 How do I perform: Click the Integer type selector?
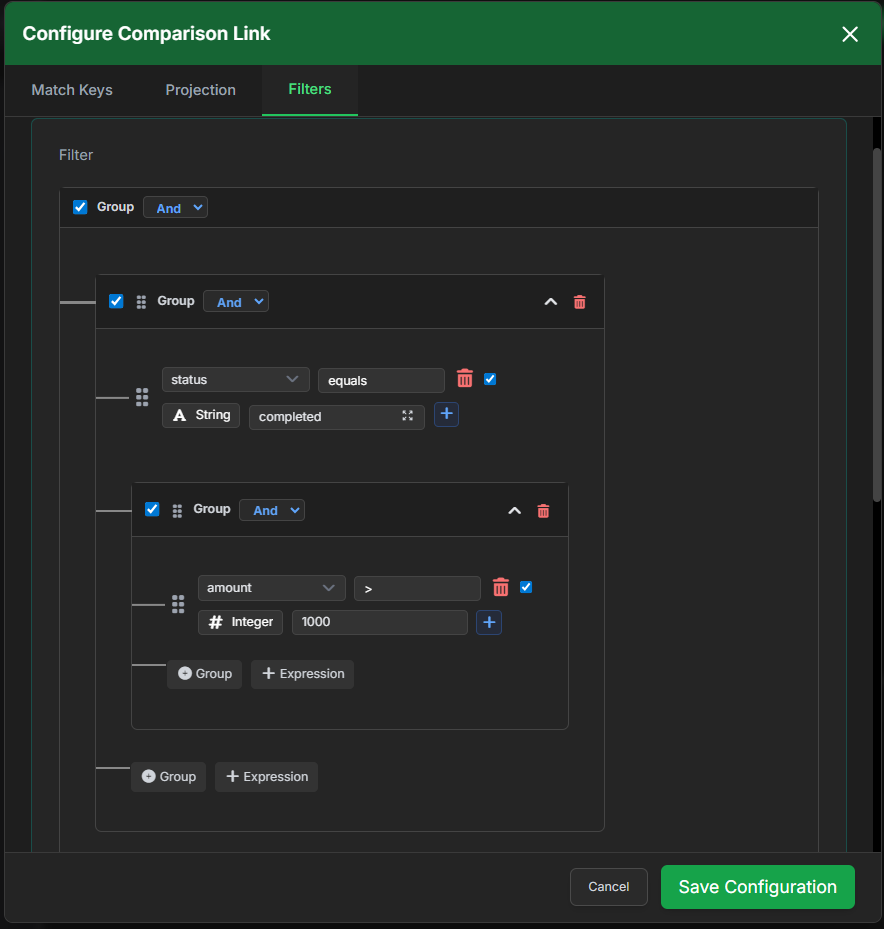tap(240, 622)
